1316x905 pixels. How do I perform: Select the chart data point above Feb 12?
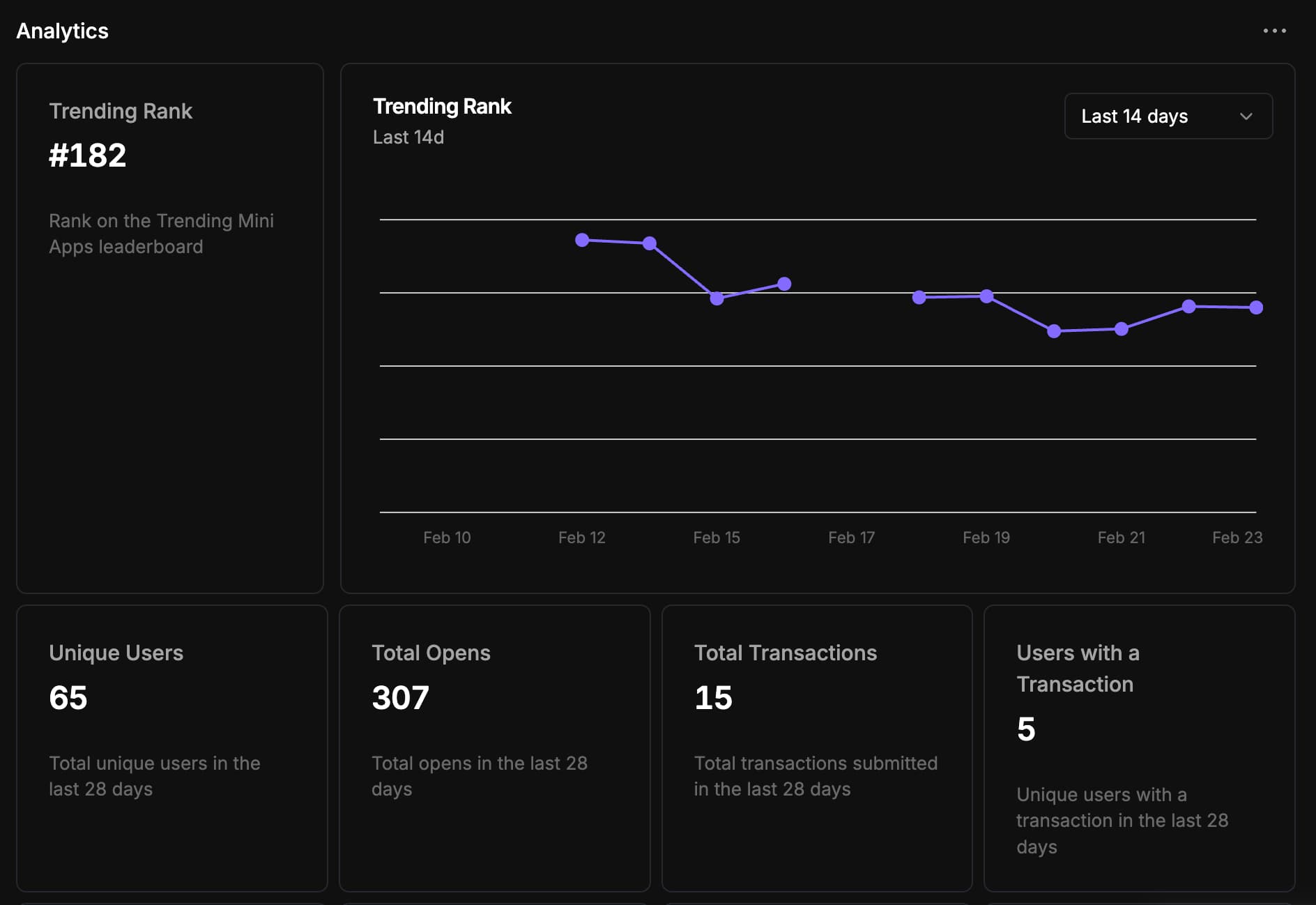point(582,240)
